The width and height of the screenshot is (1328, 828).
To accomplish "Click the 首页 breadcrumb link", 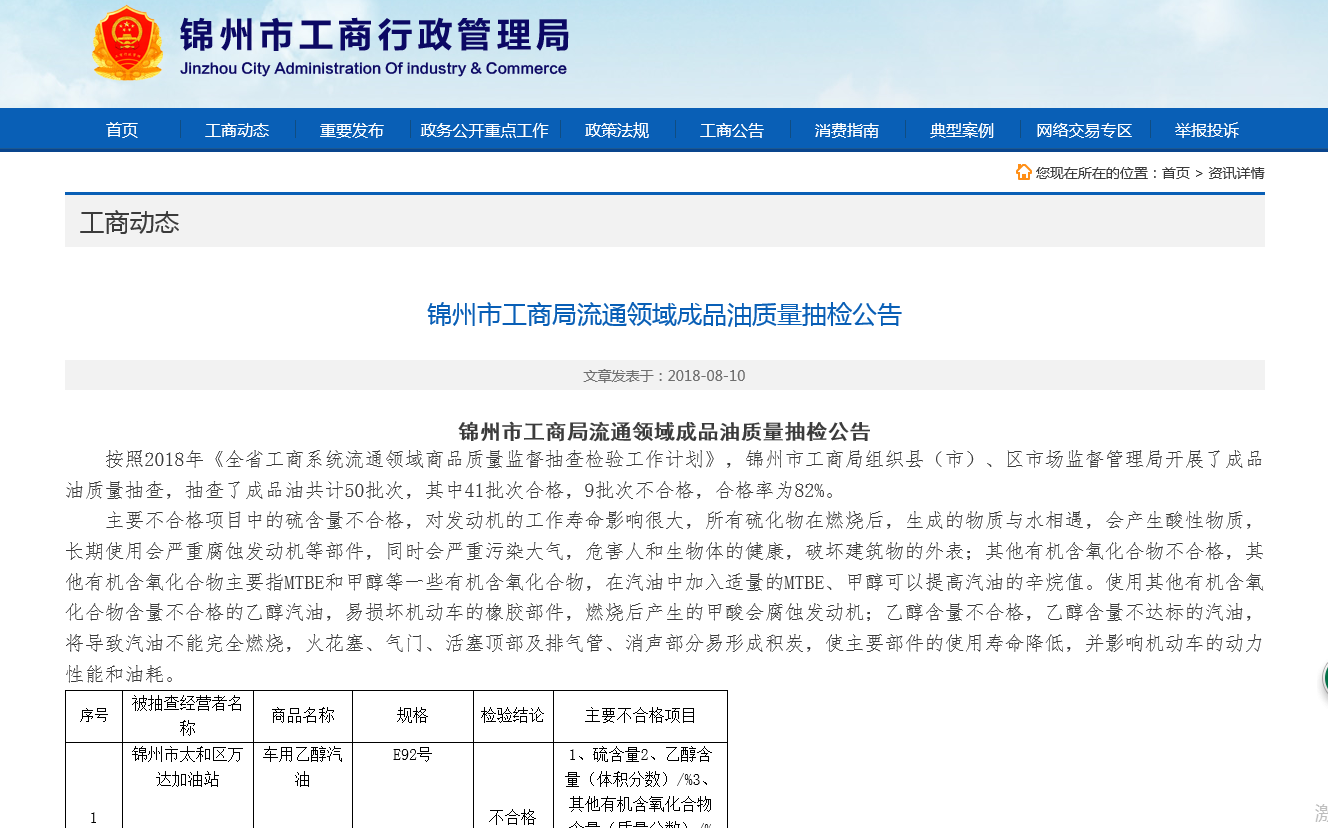I will tap(1176, 173).
